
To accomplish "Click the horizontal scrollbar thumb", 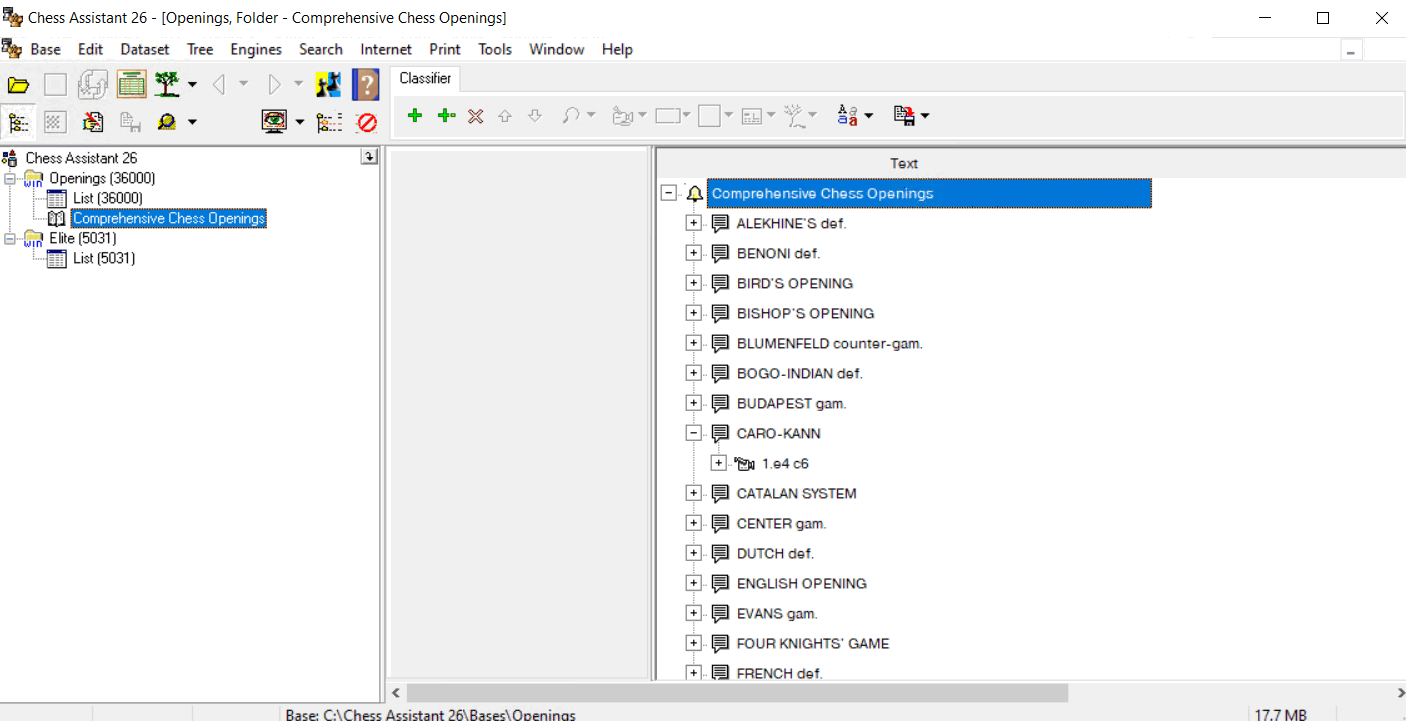I will coord(737,692).
